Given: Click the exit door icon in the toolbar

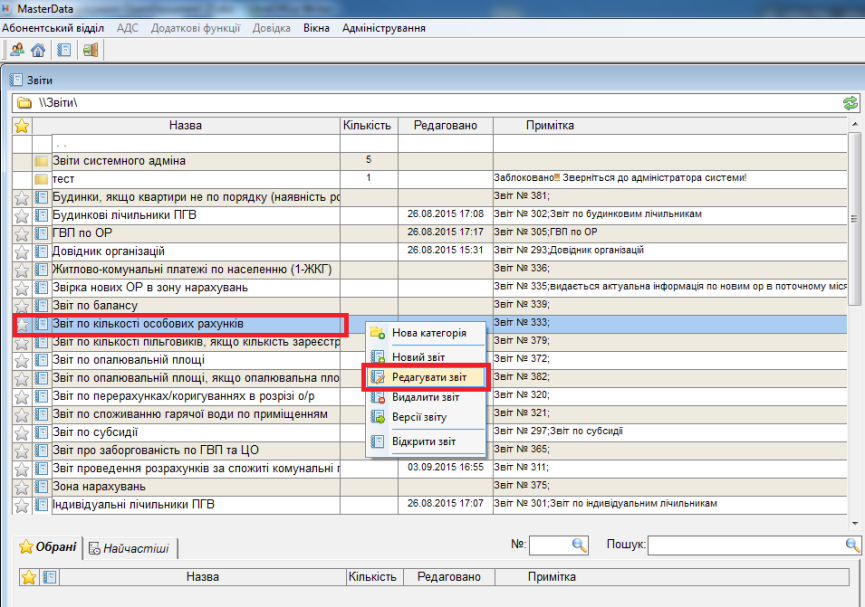Looking at the screenshot, I should point(90,50).
